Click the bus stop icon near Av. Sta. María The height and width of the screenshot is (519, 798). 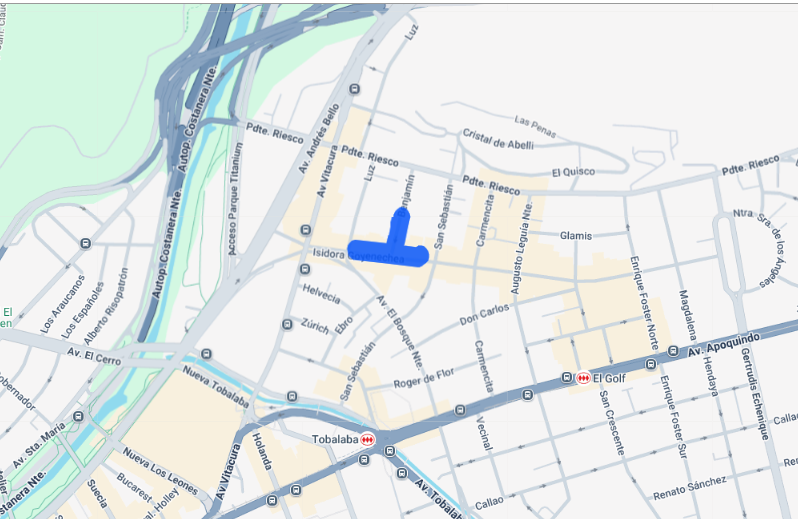tap(78, 416)
